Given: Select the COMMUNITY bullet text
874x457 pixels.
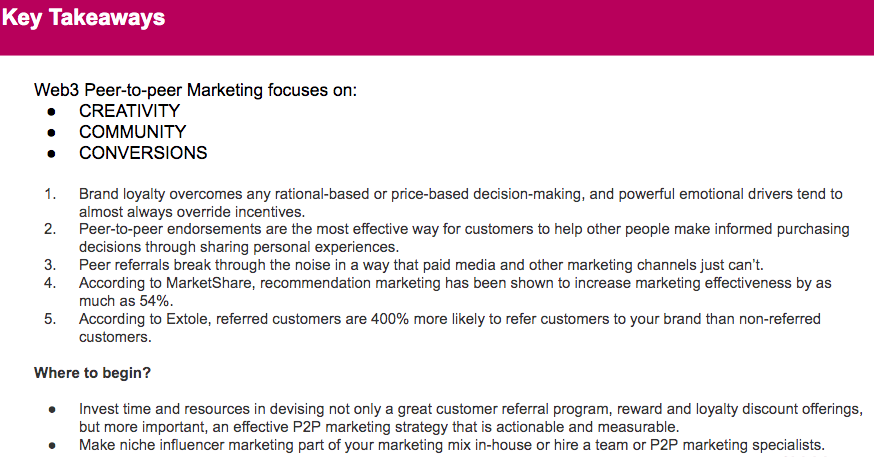Looking at the screenshot, I should point(133,132).
